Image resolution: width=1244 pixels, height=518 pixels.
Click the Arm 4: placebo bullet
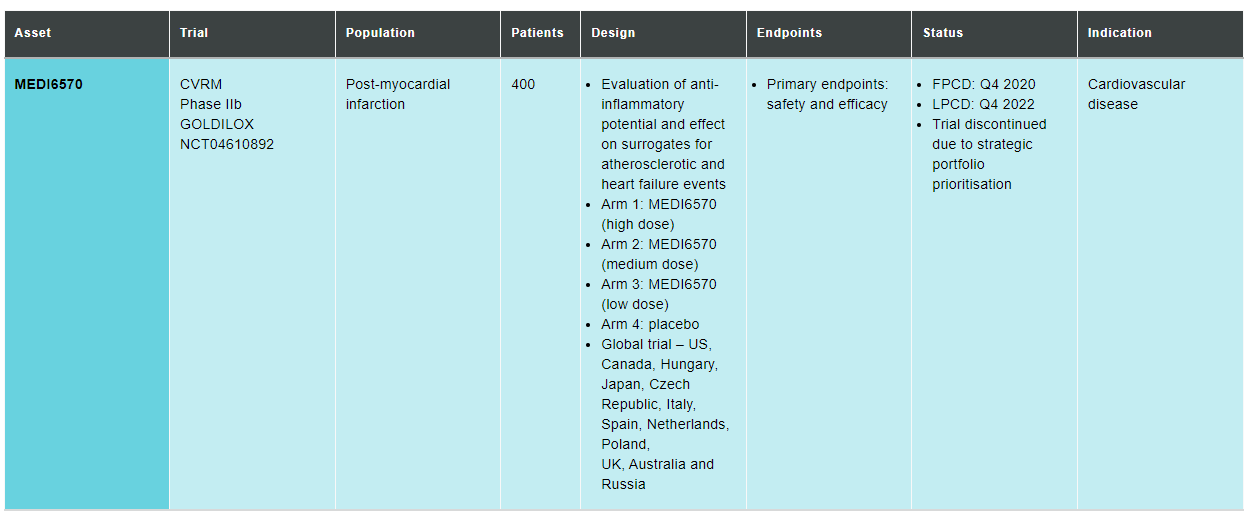650,324
